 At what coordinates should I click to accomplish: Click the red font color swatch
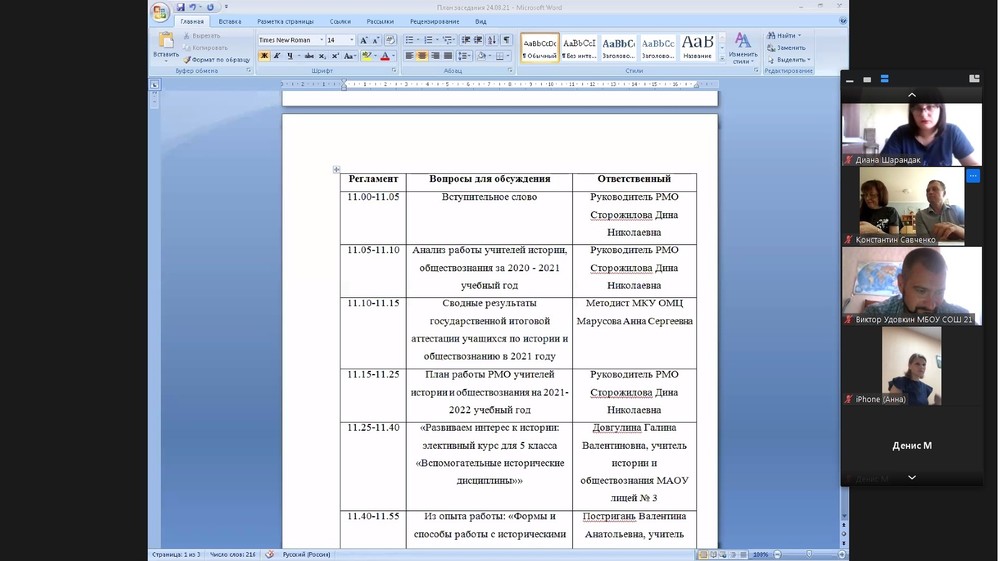coord(384,56)
